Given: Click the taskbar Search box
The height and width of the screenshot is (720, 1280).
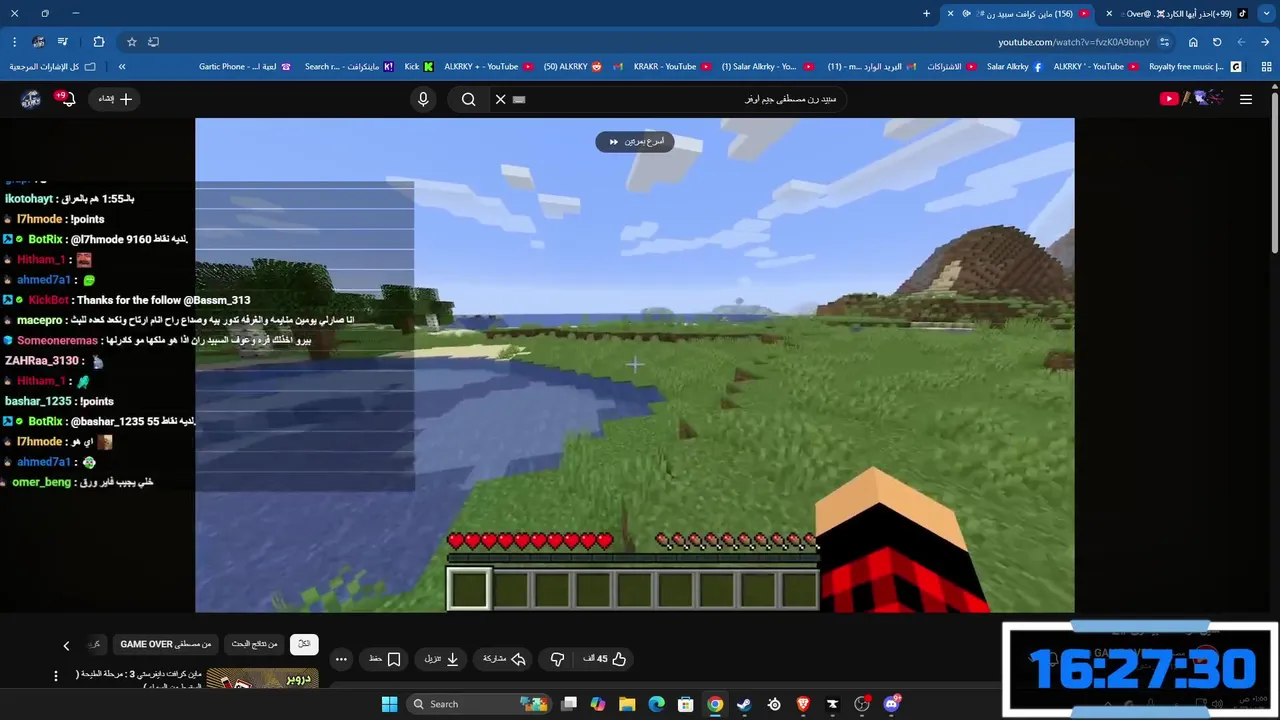Looking at the screenshot, I should (x=478, y=704).
